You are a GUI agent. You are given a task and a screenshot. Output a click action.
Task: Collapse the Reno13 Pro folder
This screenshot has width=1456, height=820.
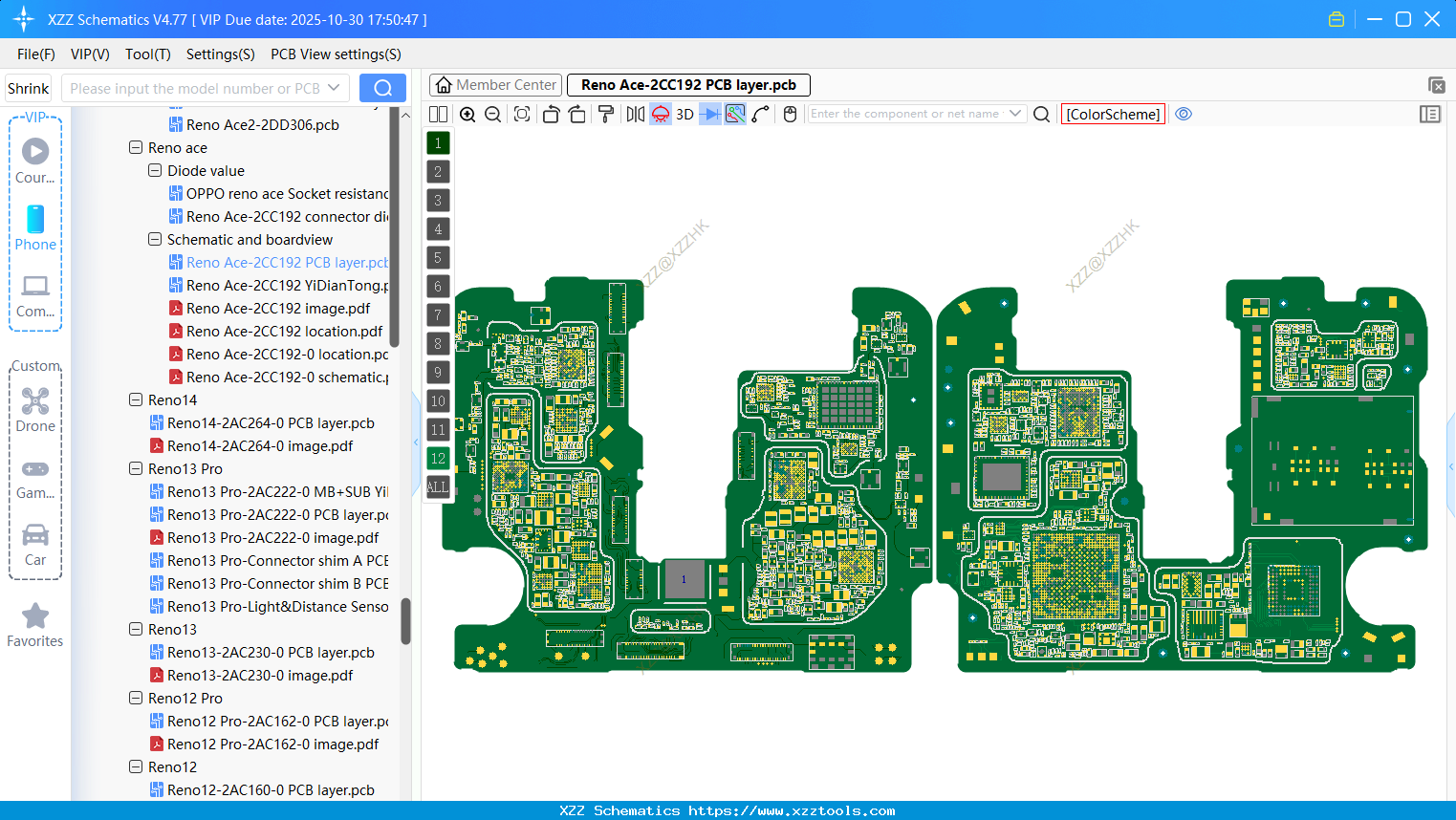136,469
